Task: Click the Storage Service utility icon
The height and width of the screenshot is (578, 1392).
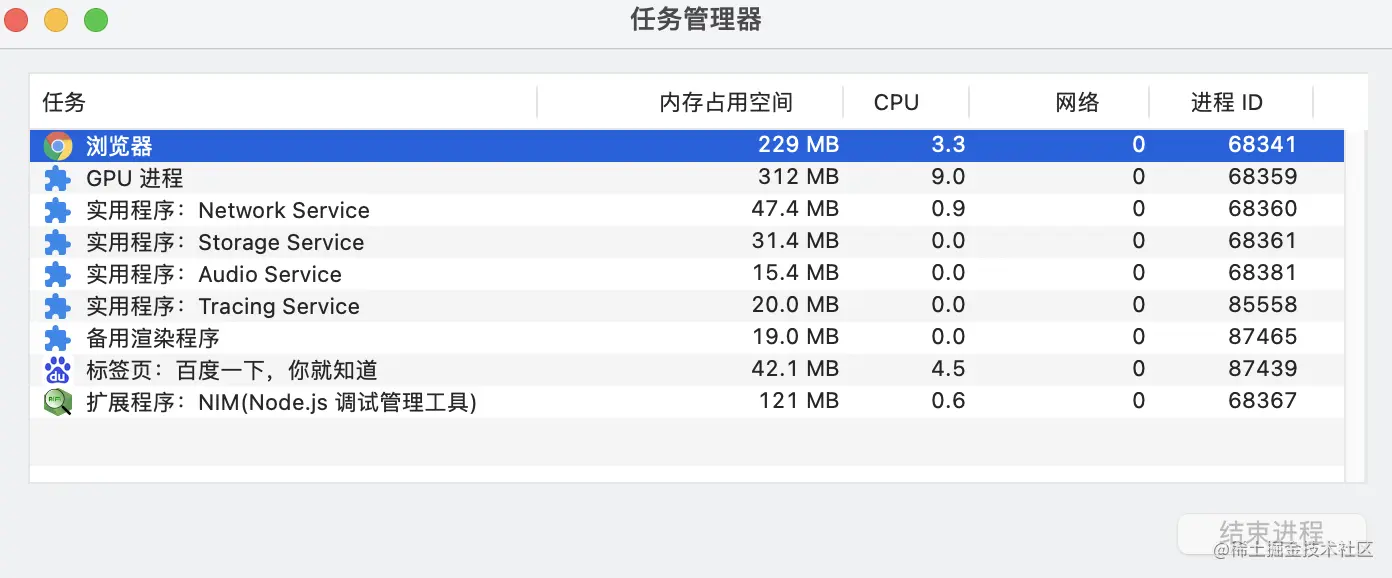Action: (x=57, y=241)
